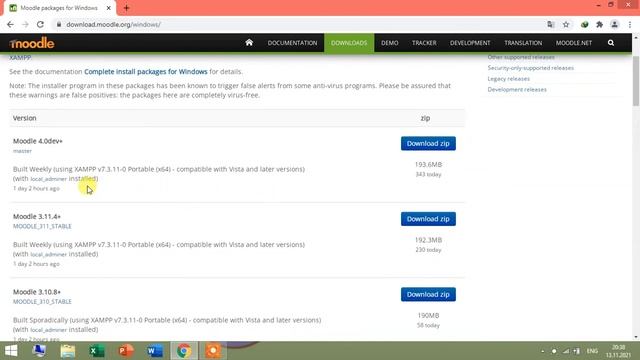Click the browser forward arrow

pos(25,24)
